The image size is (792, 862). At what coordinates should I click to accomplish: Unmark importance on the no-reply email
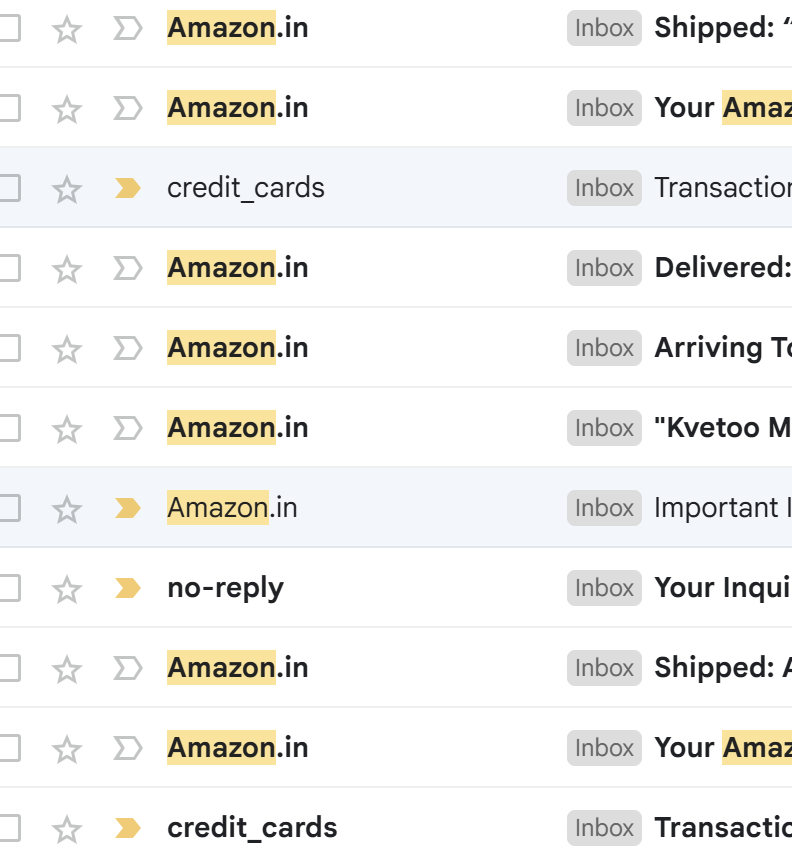point(128,588)
